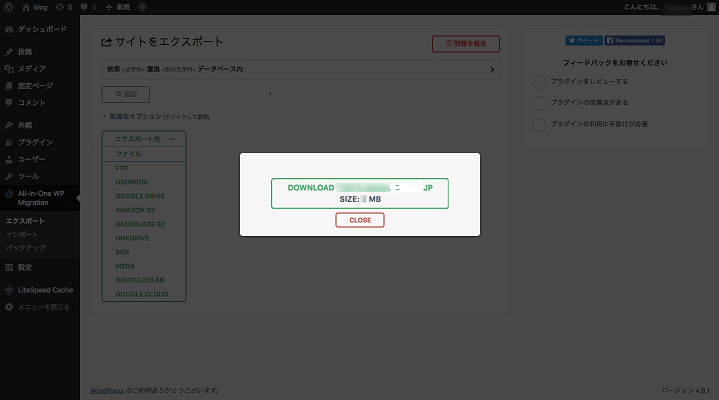This screenshot has width=719, height=400.
Task: Open the LiteSpeed diamond icon in admin bar
Action: coord(143,7)
